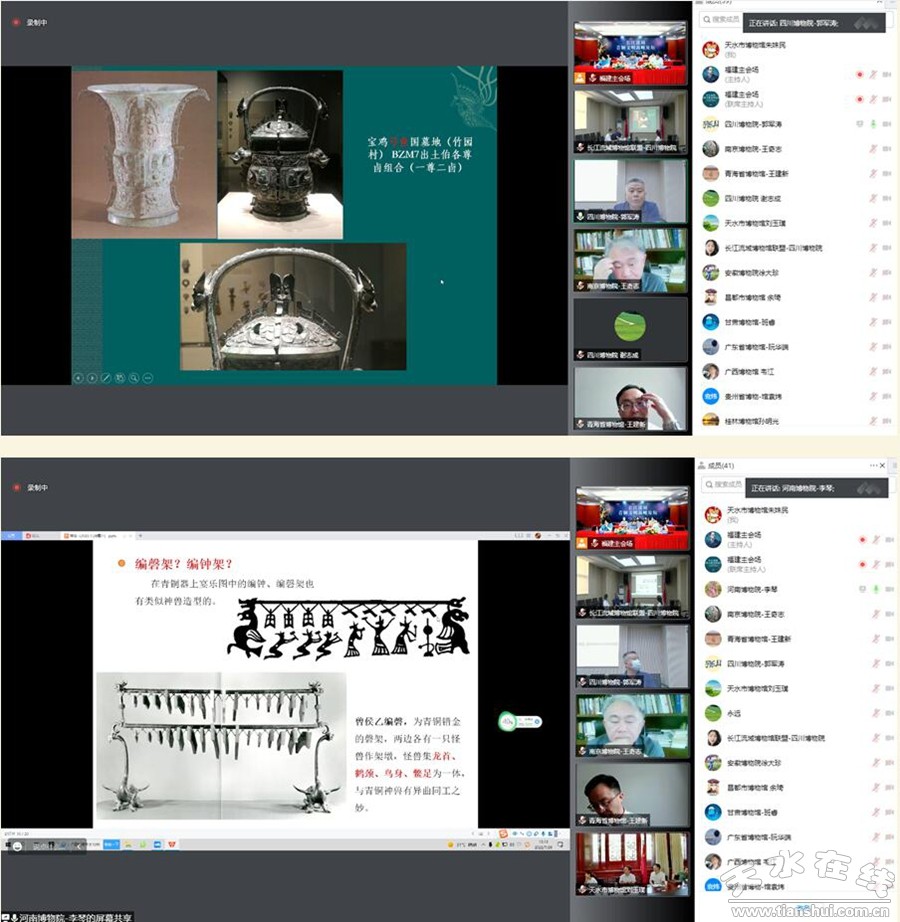Select 福建主会场 video thumbnail in top window
This screenshot has height=922, width=900.
point(631,52)
